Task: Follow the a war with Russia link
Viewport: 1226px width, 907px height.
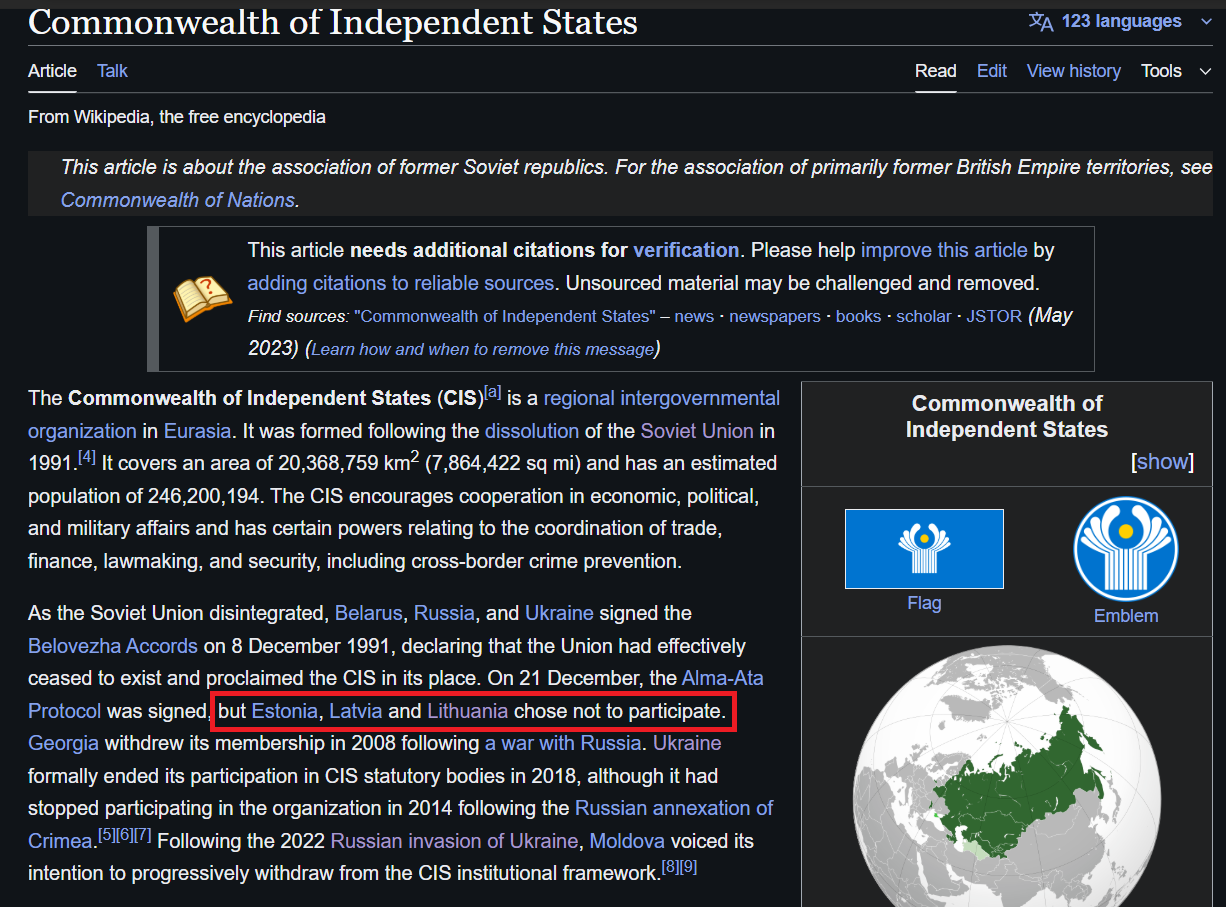Action: click(x=563, y=743)
